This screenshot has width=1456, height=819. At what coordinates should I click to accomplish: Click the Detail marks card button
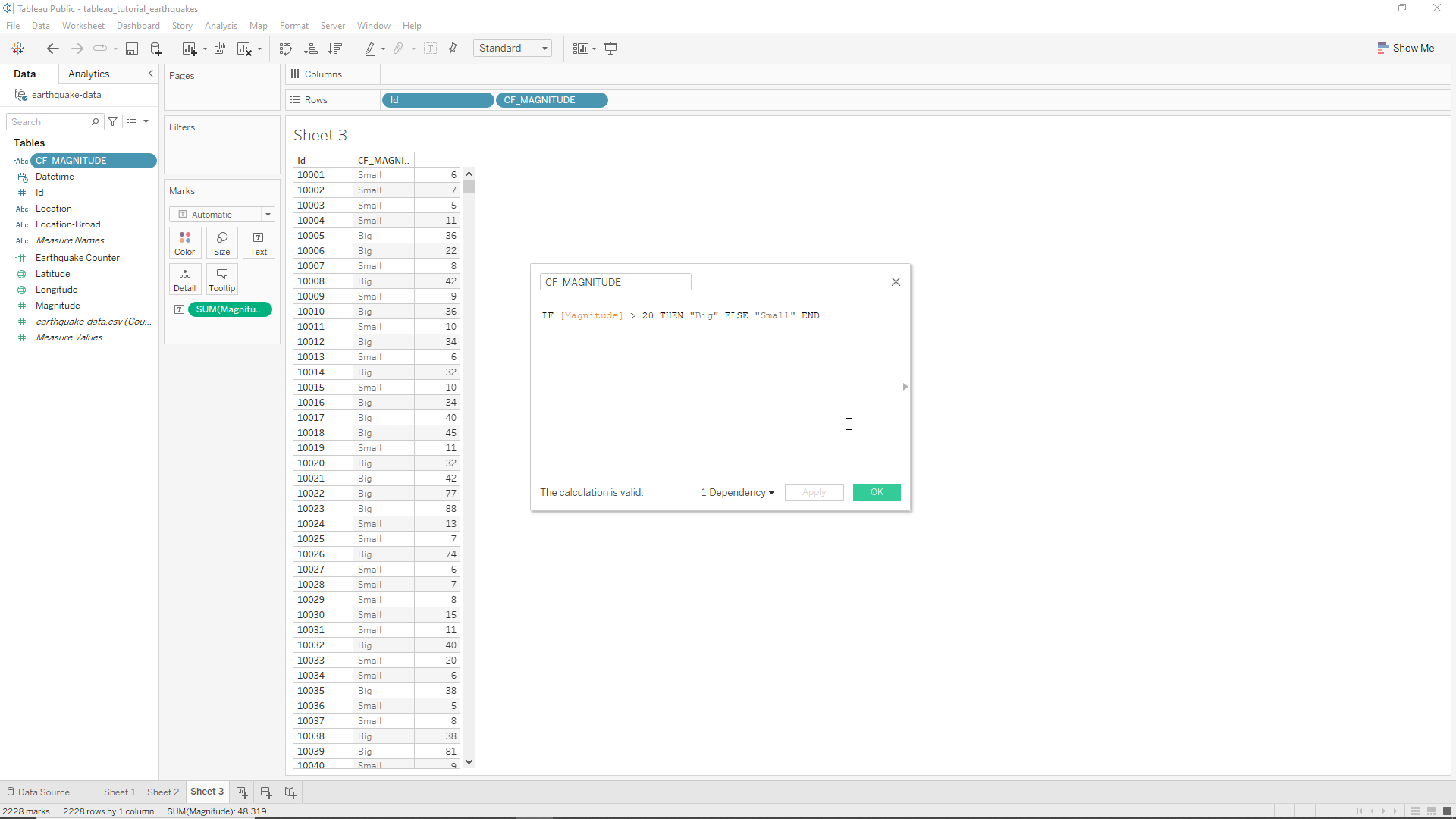pos(185,279)
